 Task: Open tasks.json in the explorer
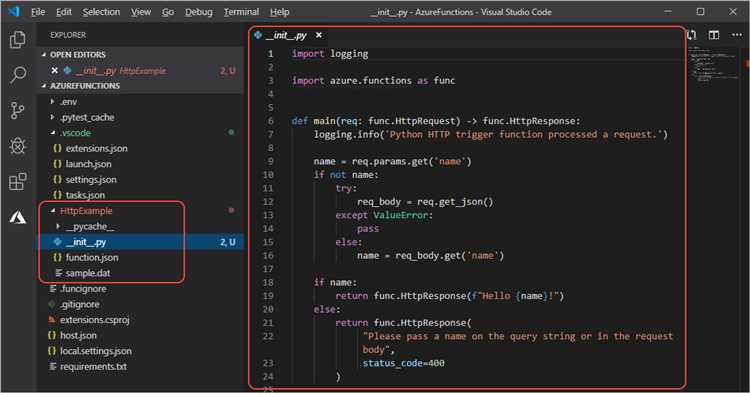click(85, 195)
